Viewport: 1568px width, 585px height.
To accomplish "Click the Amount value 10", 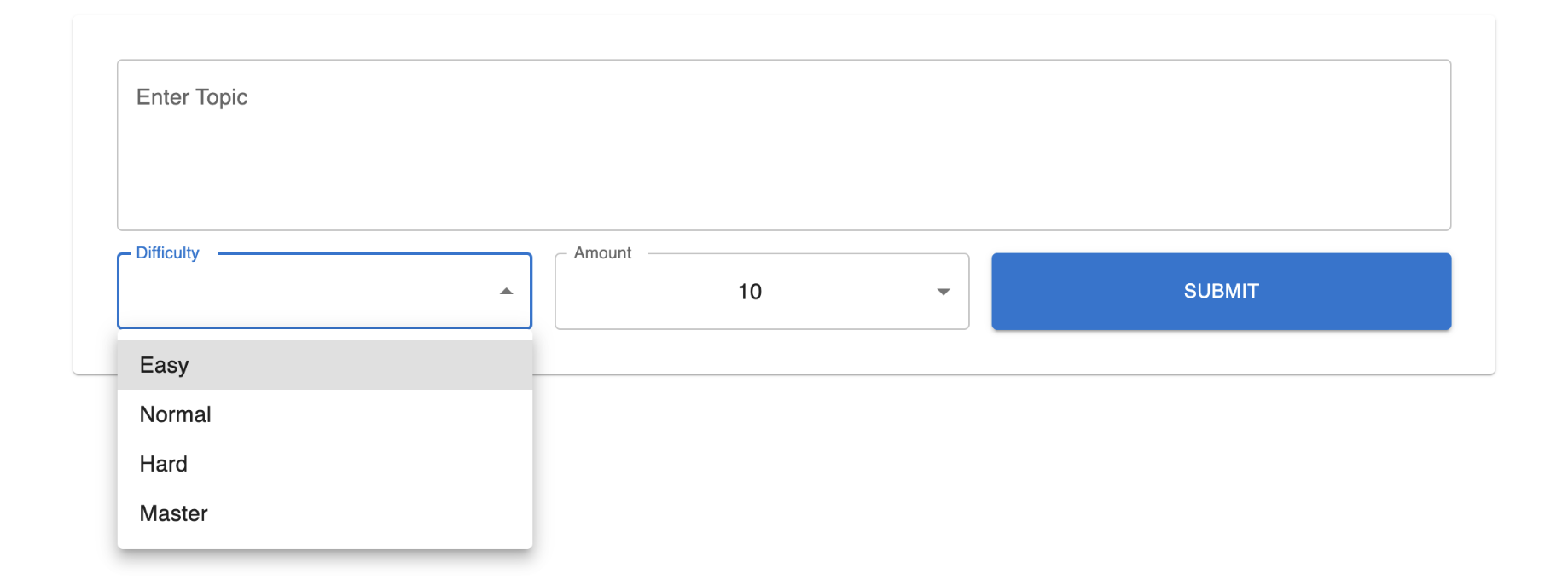I will pyautogui.click(x=749, y=292).
